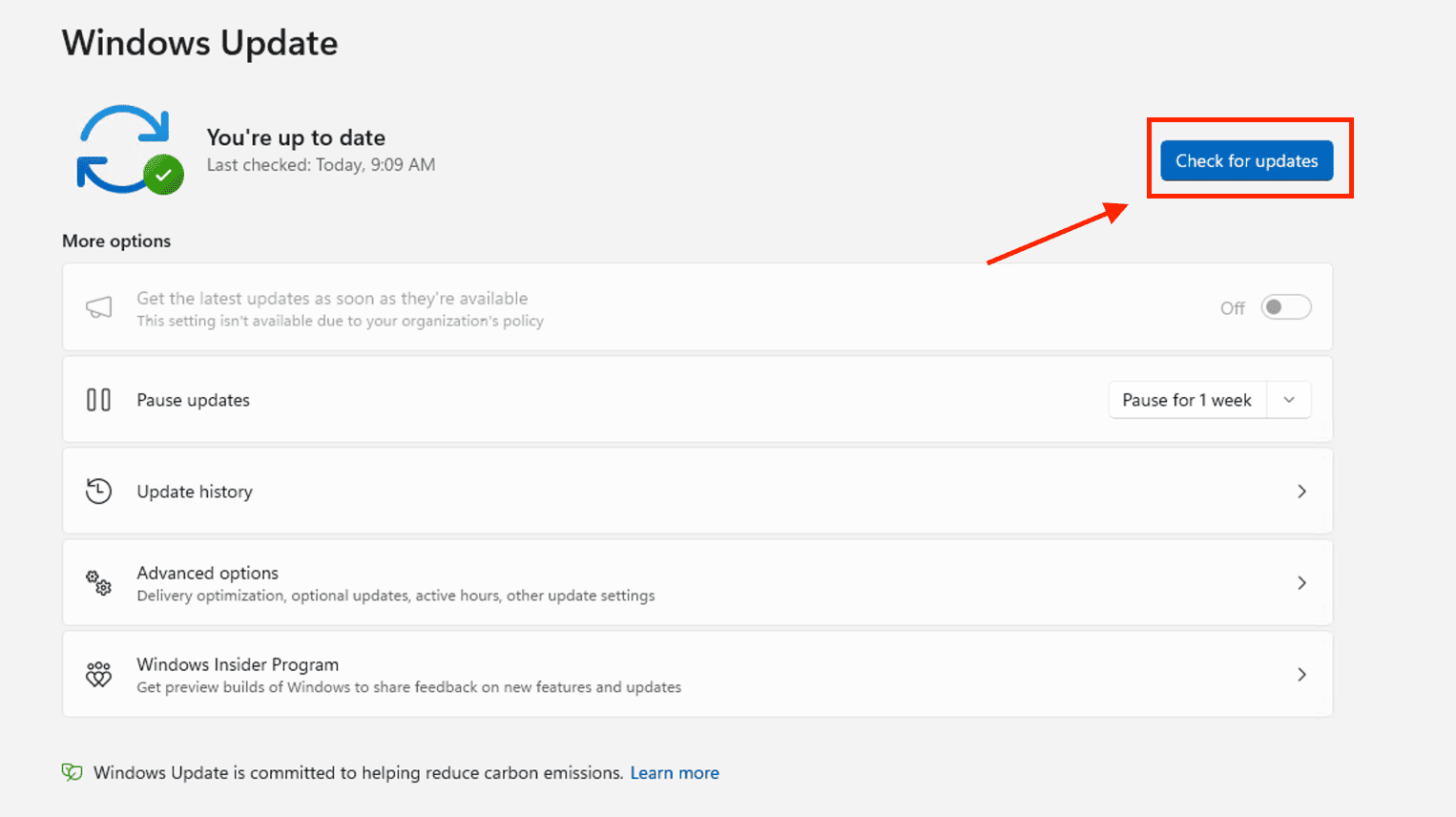Viewport: 1456px width, 817px height.
Task: Click the Windows Insider Program hearts icon
Action: (x=99, y=675)
